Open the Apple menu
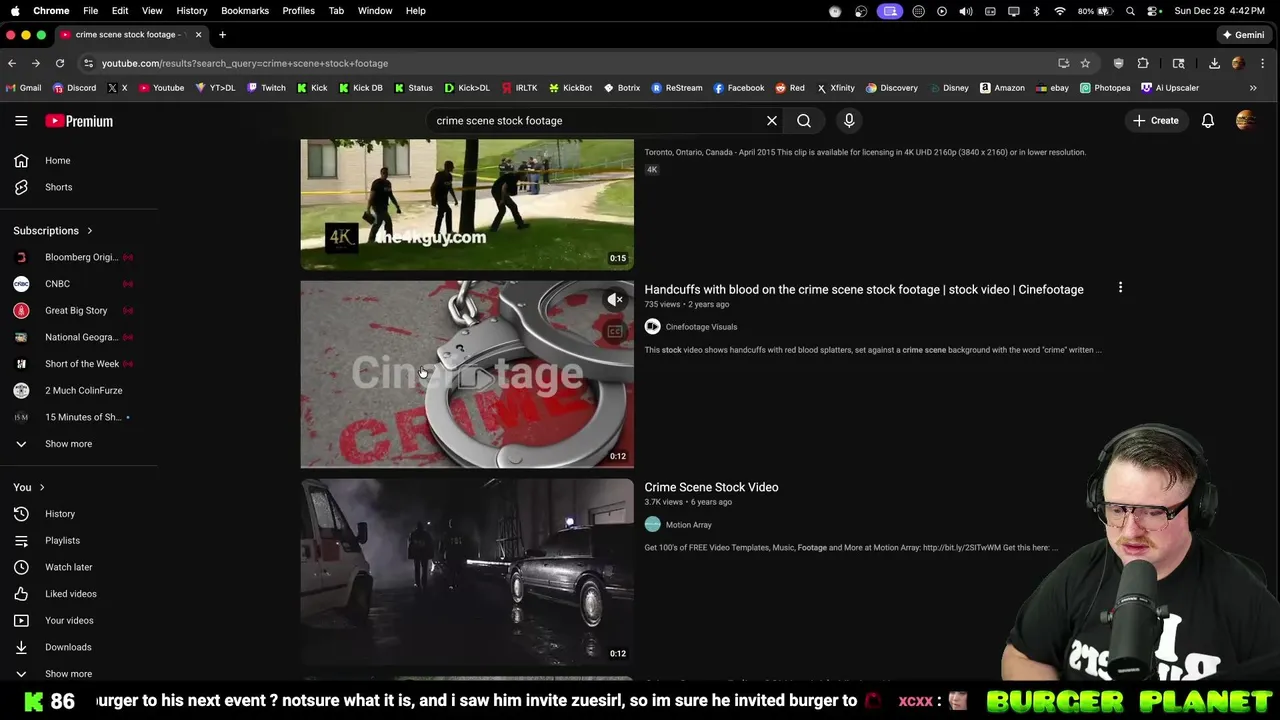Viewport: 1280px width, 720px height. tap(14, 11)
